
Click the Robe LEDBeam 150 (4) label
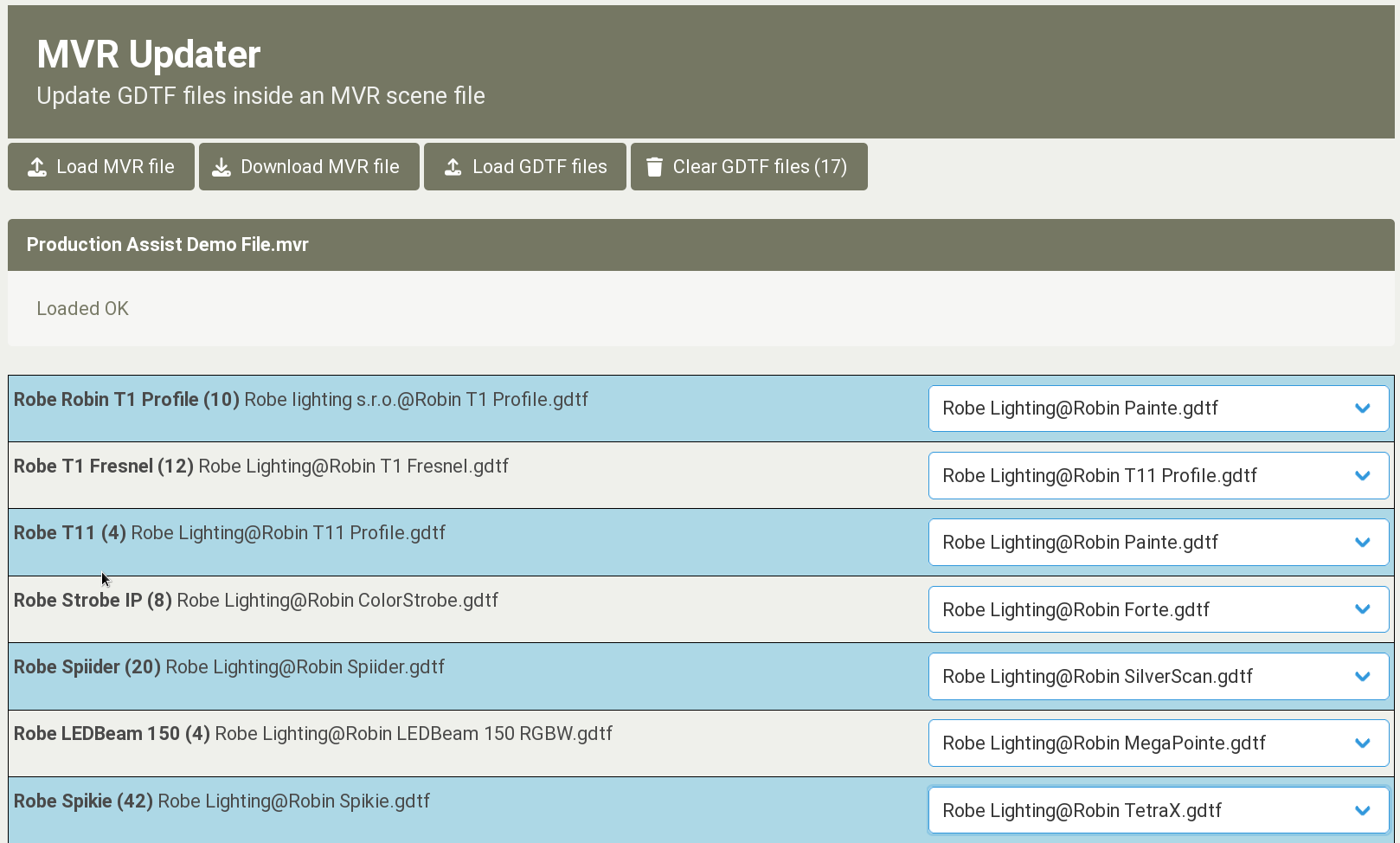112,734
